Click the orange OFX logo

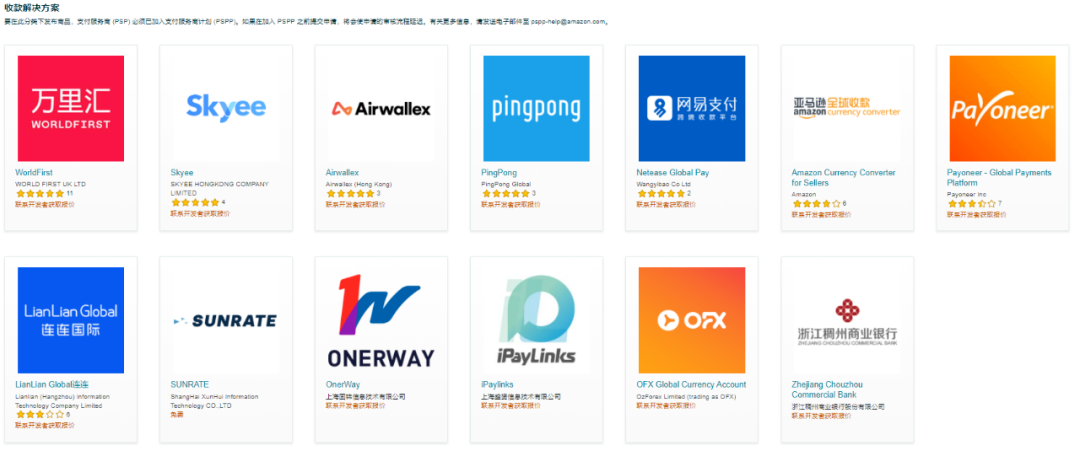pos(692,320)
